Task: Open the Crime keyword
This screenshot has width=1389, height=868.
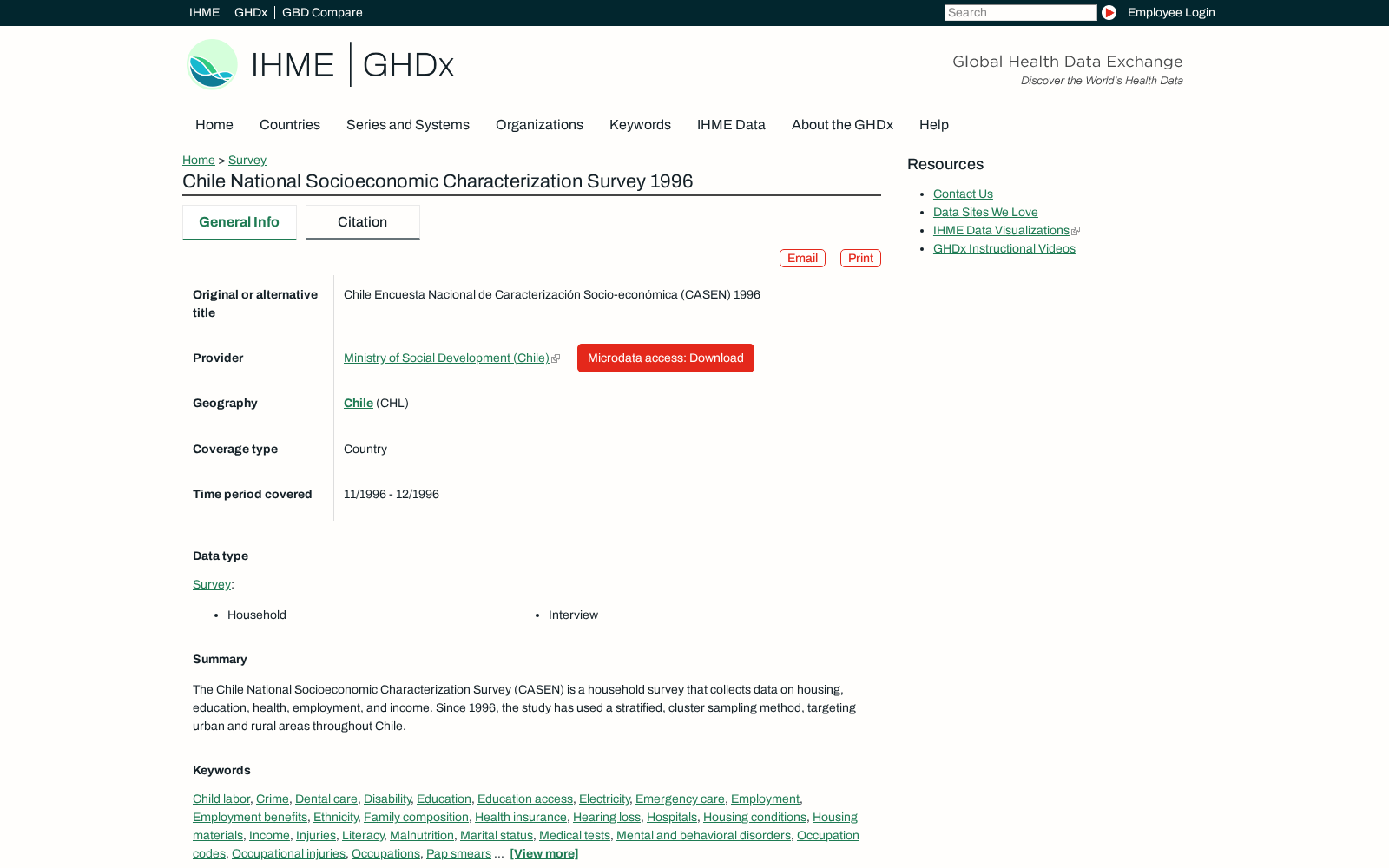Action: (273, 799)
